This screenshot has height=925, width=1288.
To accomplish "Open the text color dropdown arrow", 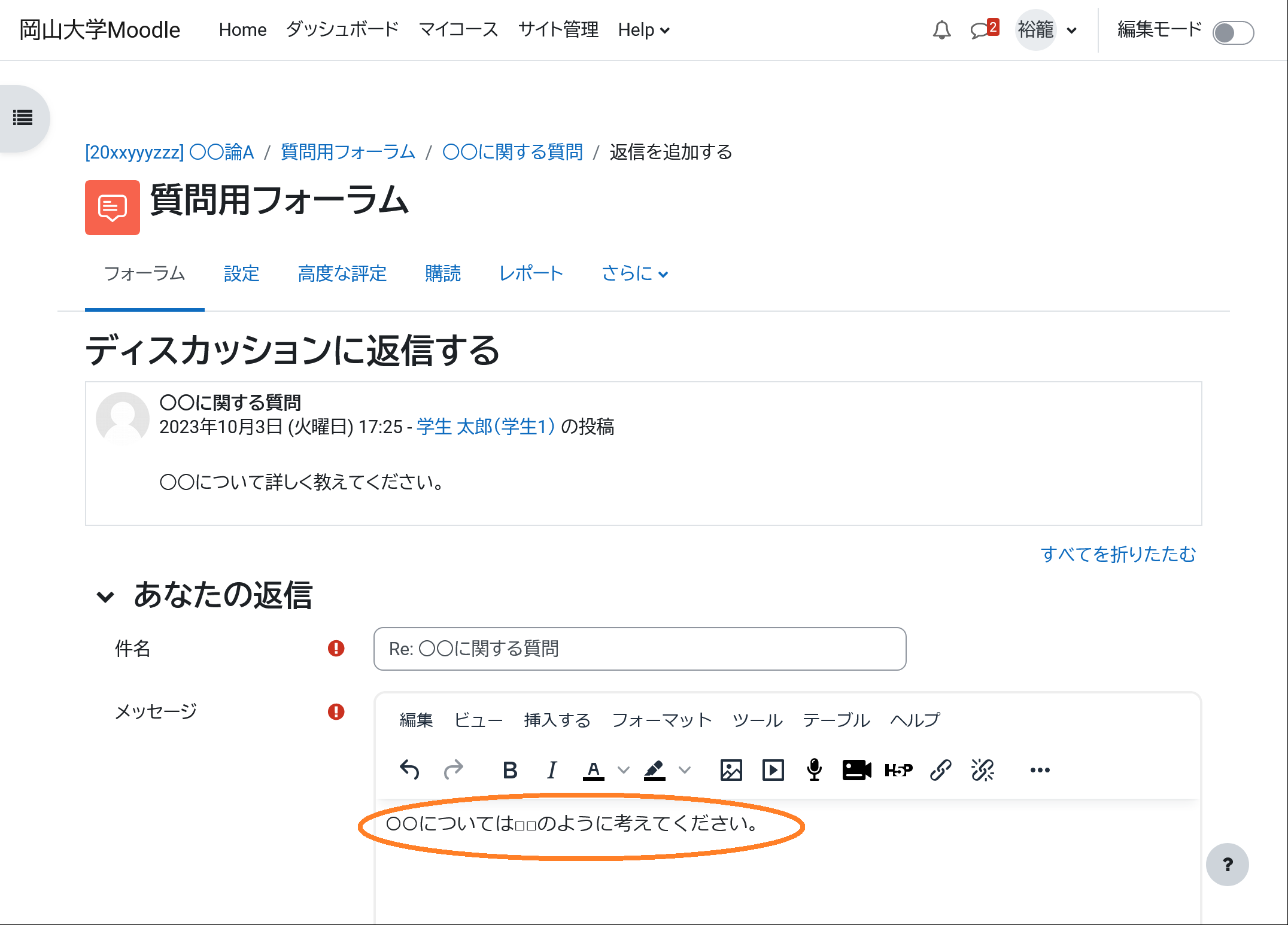I will 624,770.
